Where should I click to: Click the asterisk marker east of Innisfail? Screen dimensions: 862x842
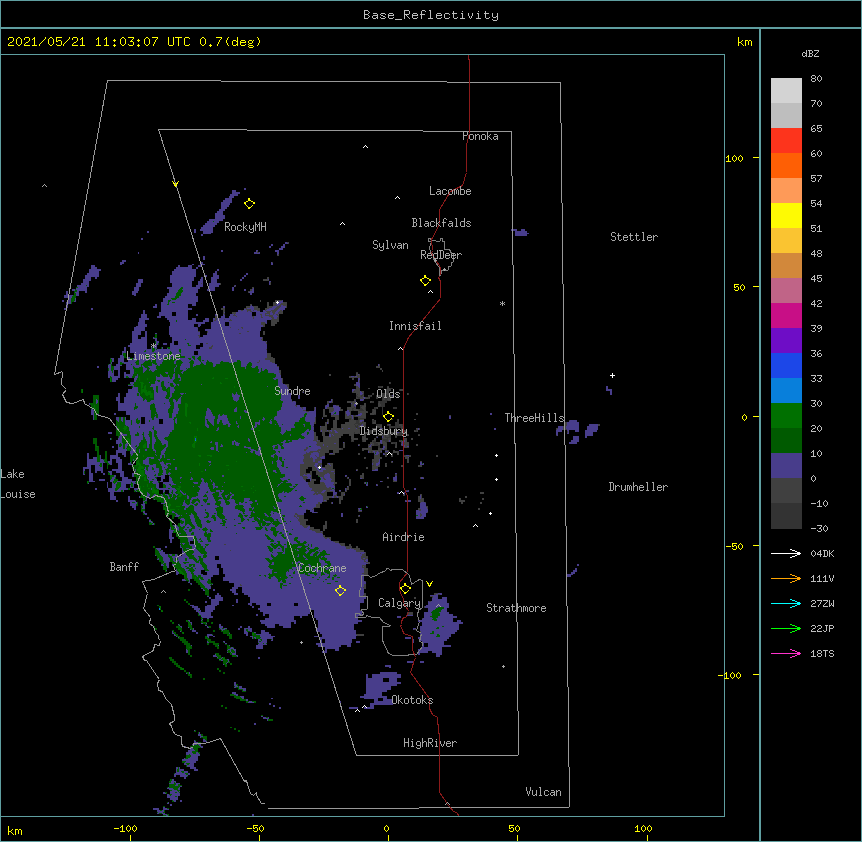coord(502,303)
